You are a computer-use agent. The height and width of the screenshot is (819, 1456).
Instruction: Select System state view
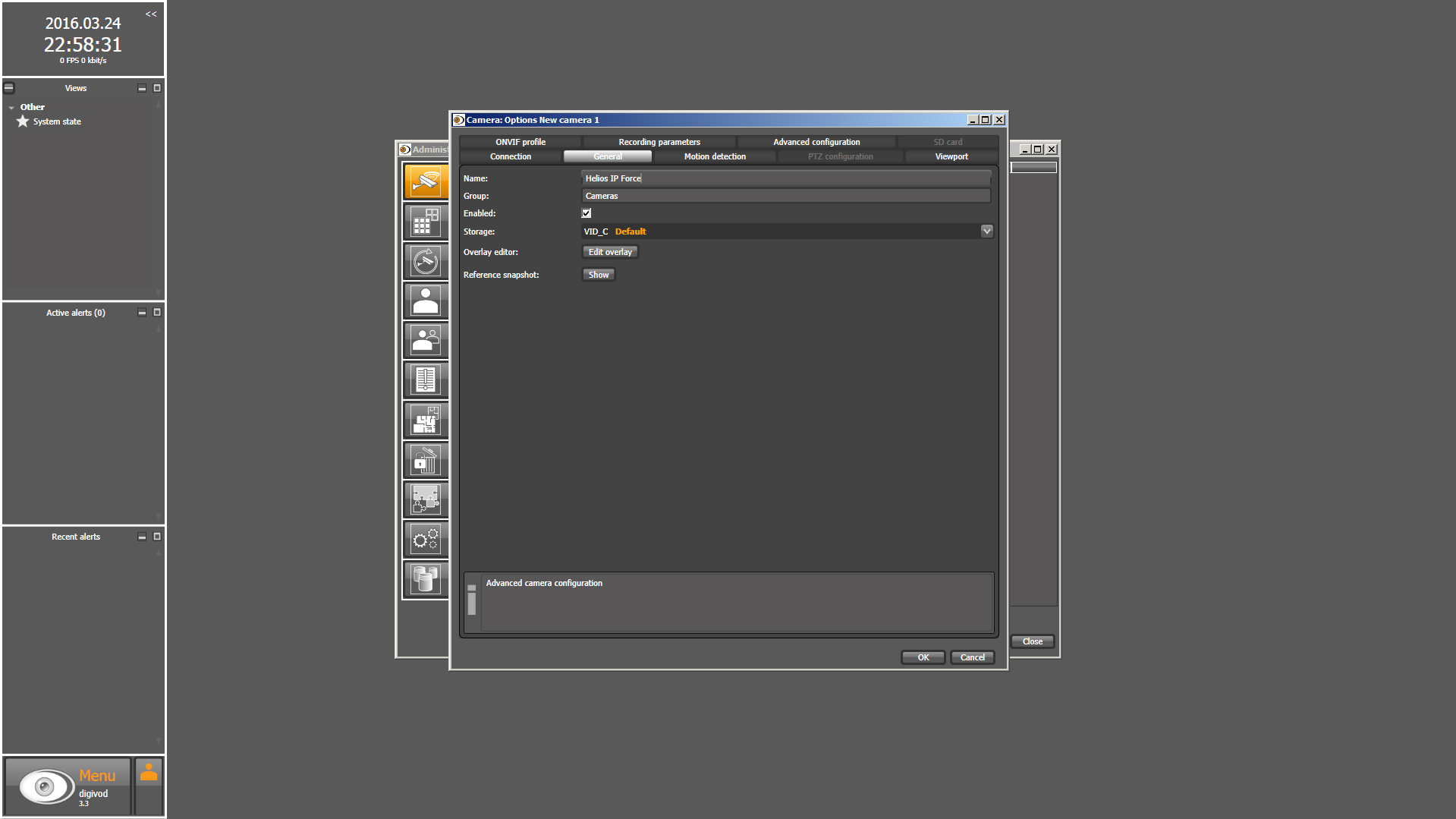pyautogui.click(x=57, y=121)
